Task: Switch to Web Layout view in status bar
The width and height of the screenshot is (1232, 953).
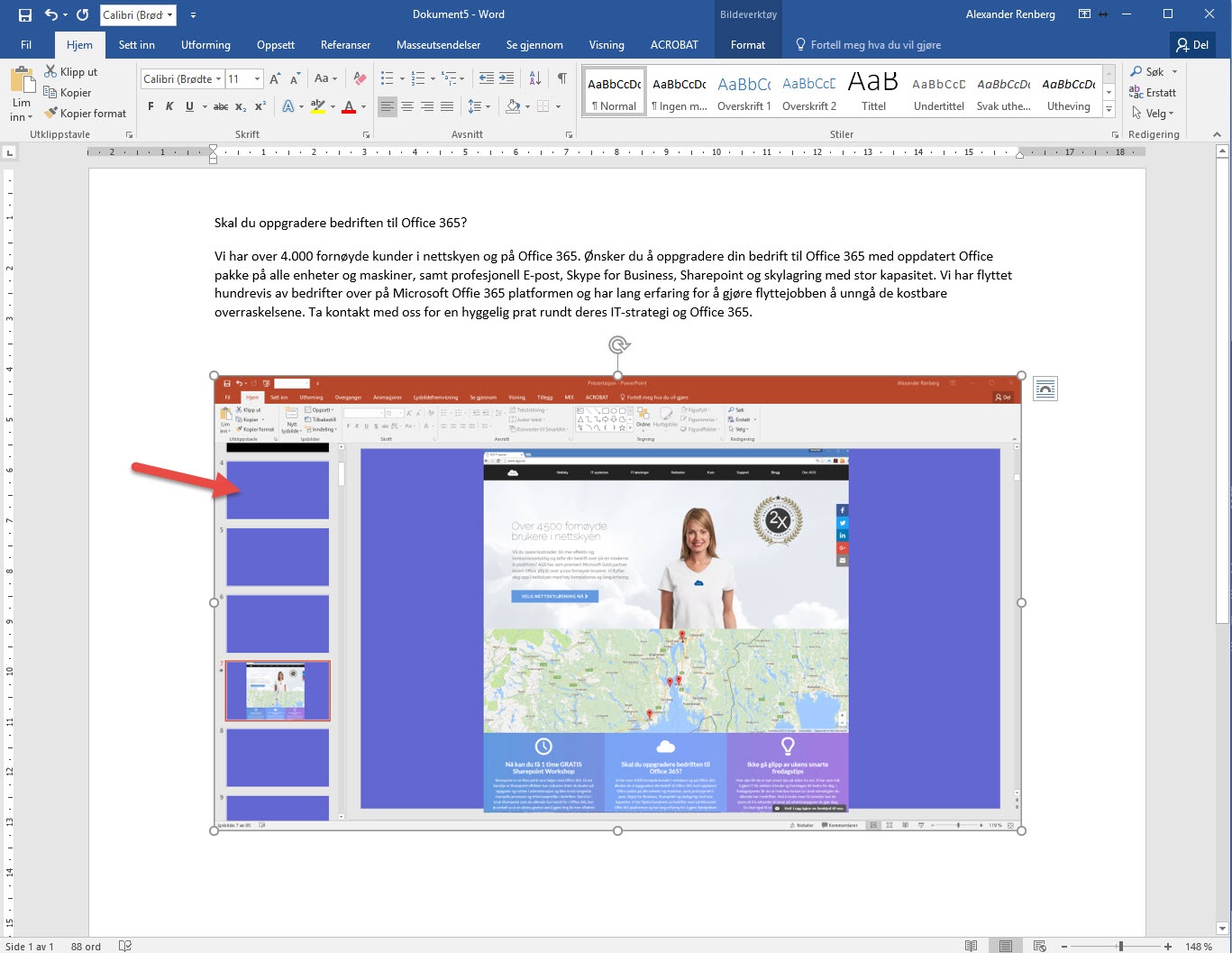Action: pyautogui.click(x=1039, y=946)
